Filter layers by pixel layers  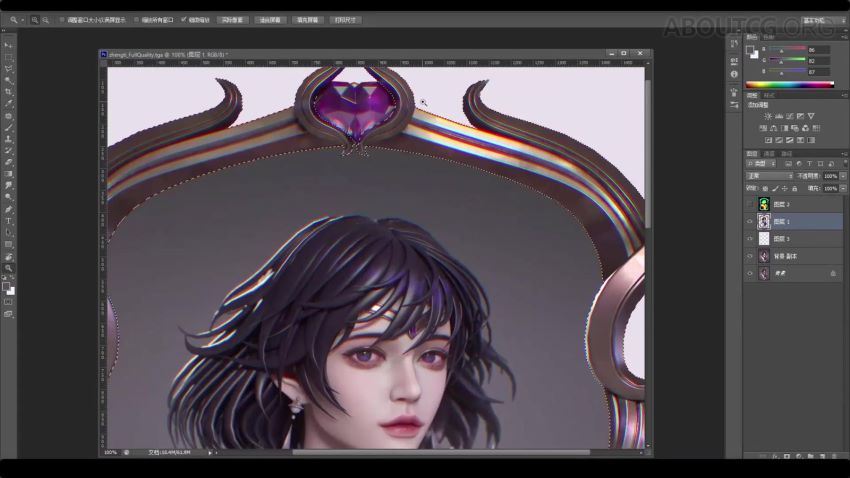[788, 164]
